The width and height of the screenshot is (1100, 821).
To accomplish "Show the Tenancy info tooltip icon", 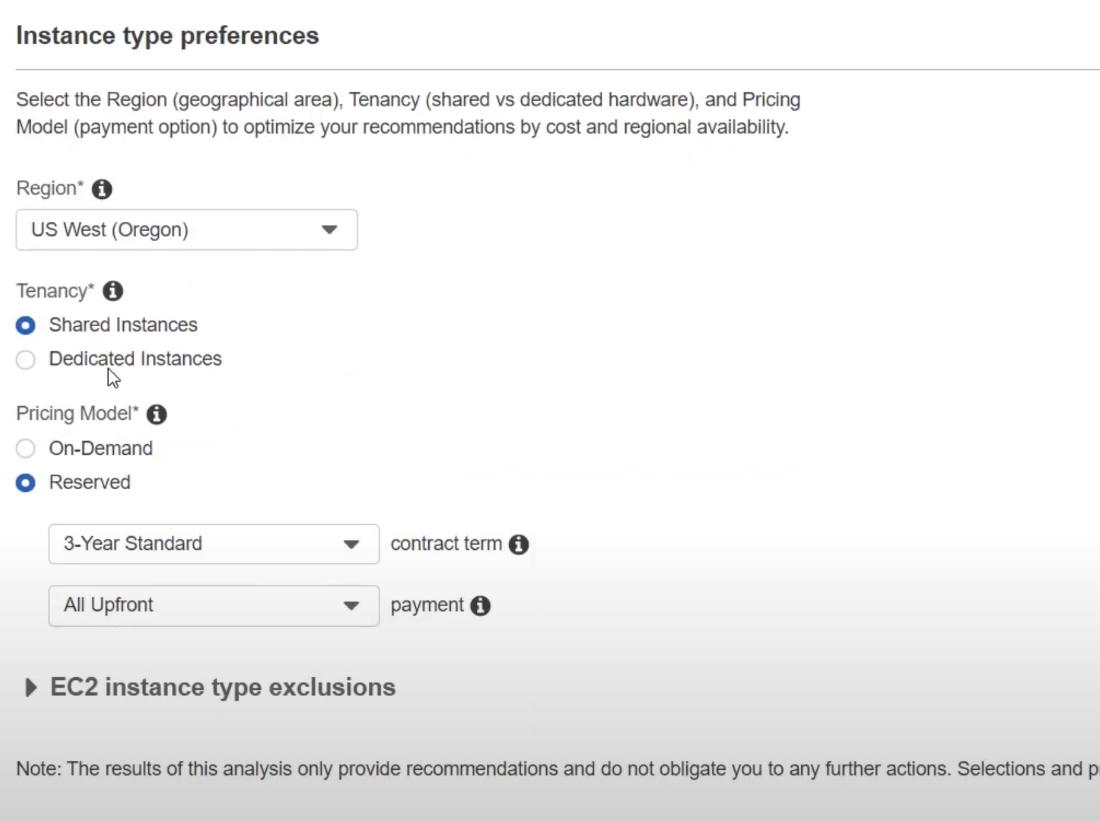I will coord(113,291).
